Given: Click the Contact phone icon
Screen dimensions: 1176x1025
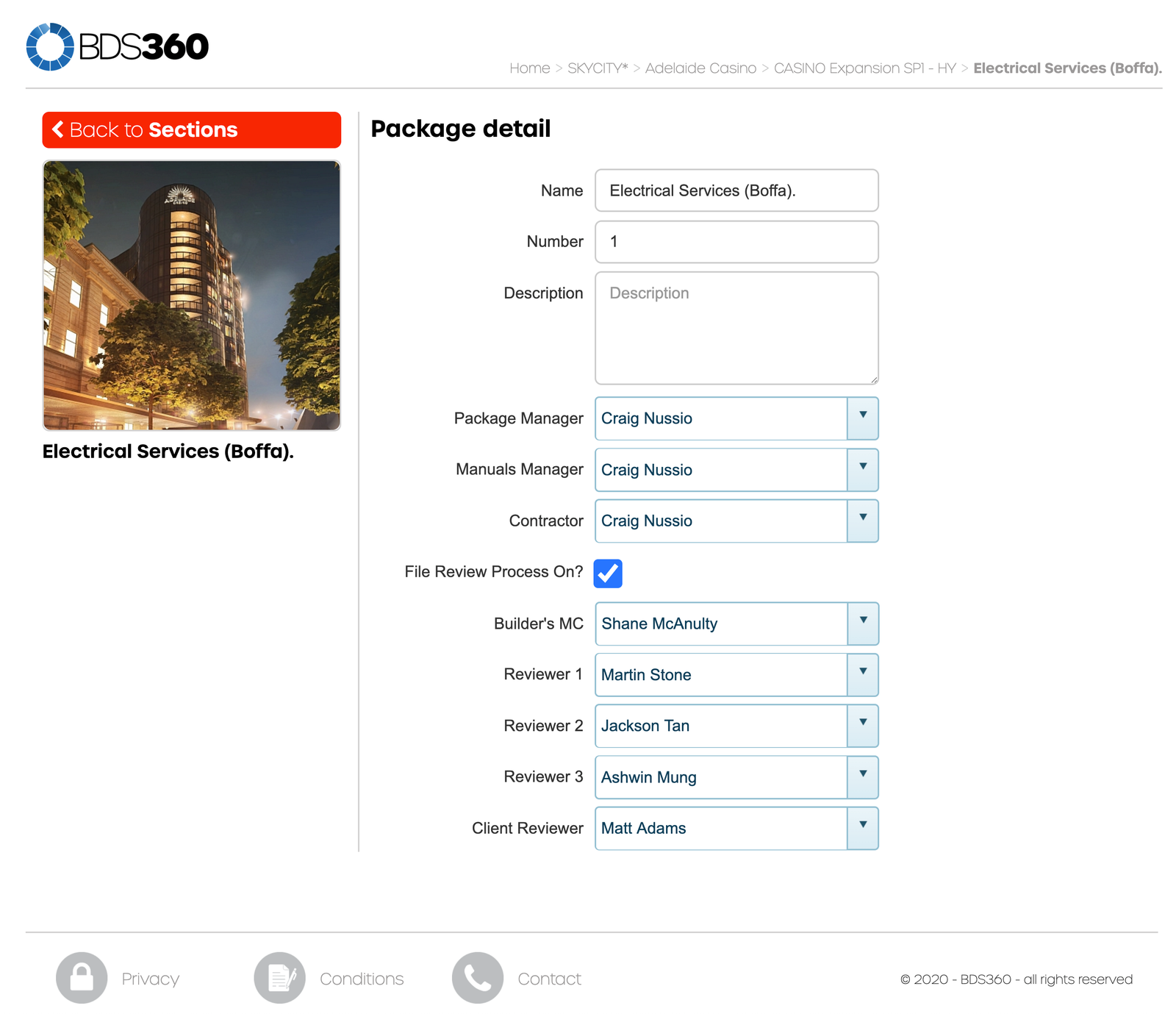Looking at the screenshot, I should (476, 978).
